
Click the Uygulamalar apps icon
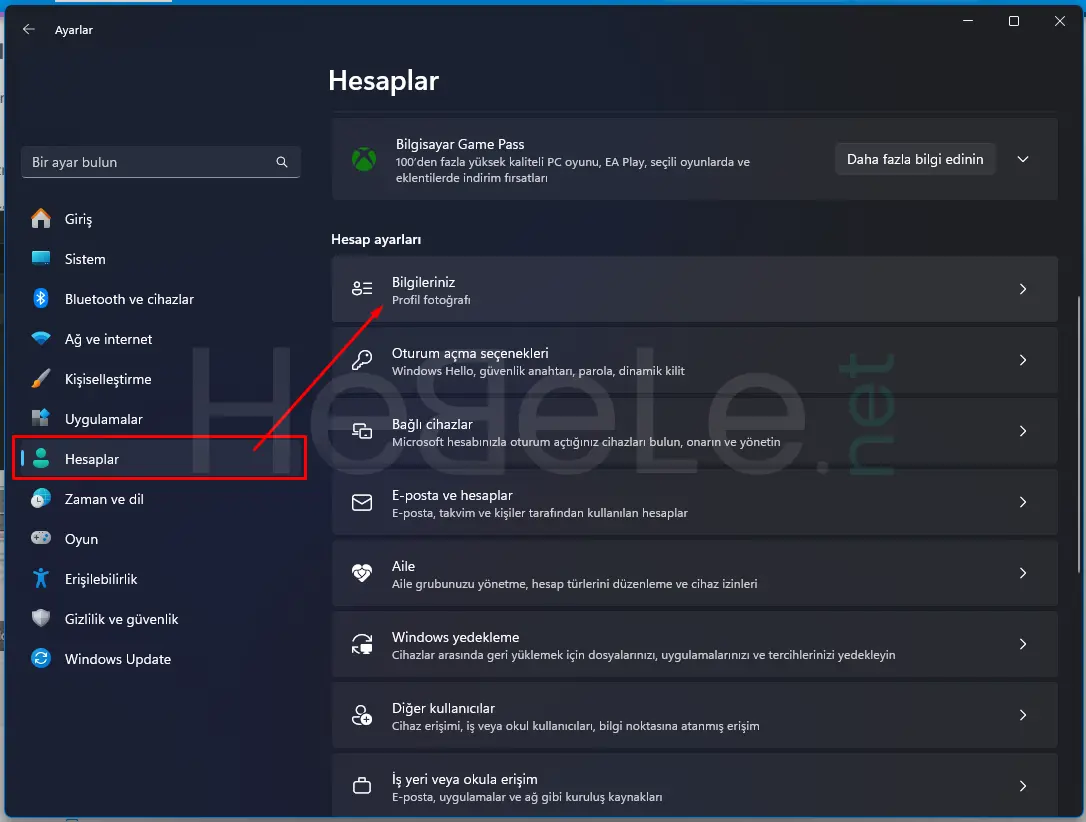click(41, 418)
